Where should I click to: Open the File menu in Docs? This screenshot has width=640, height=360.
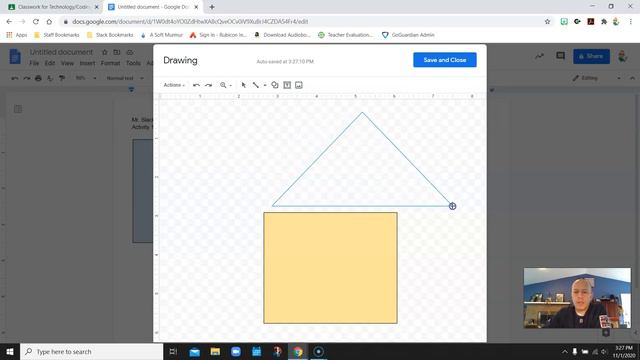(x=34, y=63)
